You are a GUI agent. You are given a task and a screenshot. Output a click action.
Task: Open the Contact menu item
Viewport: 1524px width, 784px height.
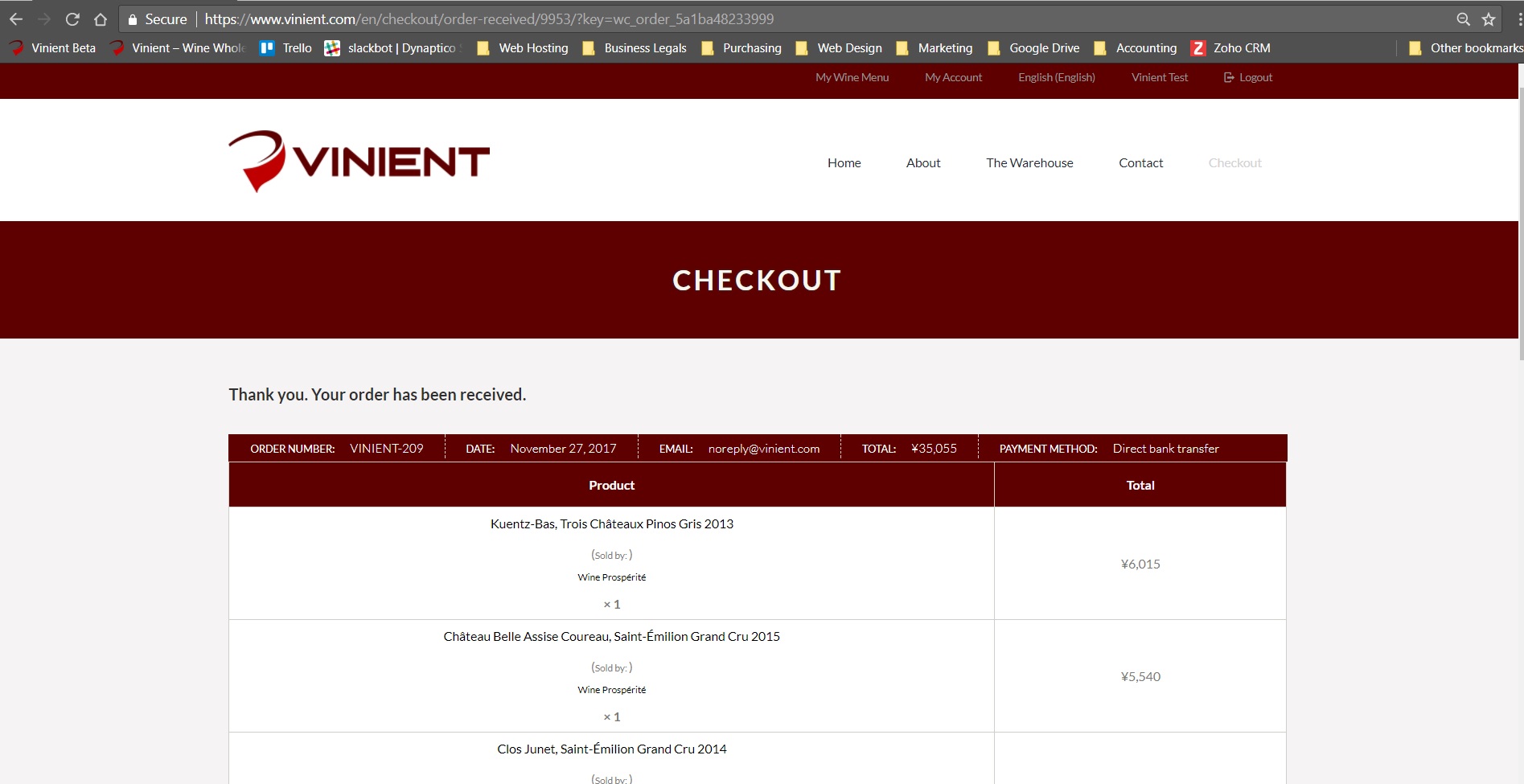point(1140,162)
